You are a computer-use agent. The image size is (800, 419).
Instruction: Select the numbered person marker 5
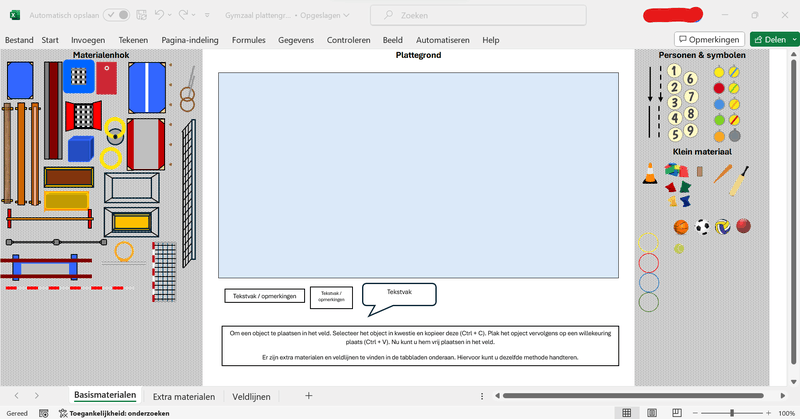pos(675,134)
